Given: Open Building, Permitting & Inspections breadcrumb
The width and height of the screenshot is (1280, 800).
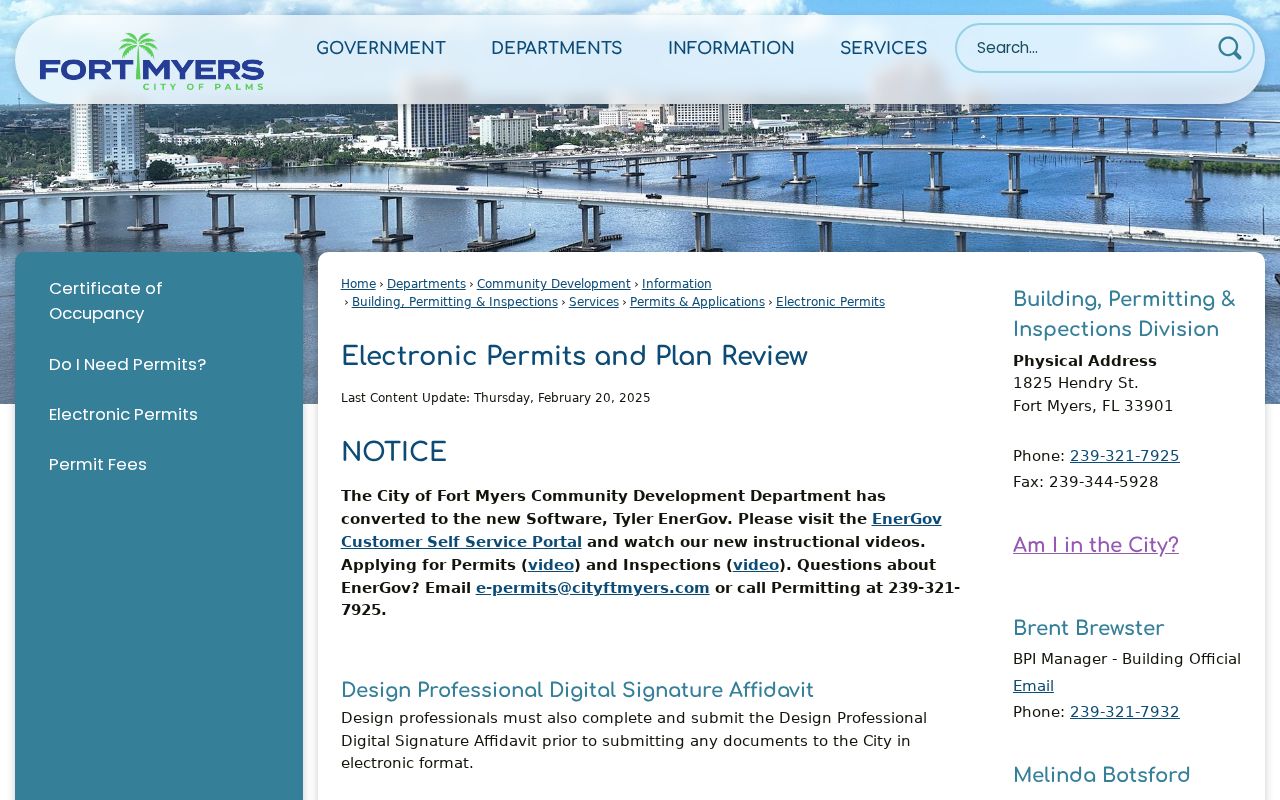Looking at the screenshot, I should click(x=455, y=302).
